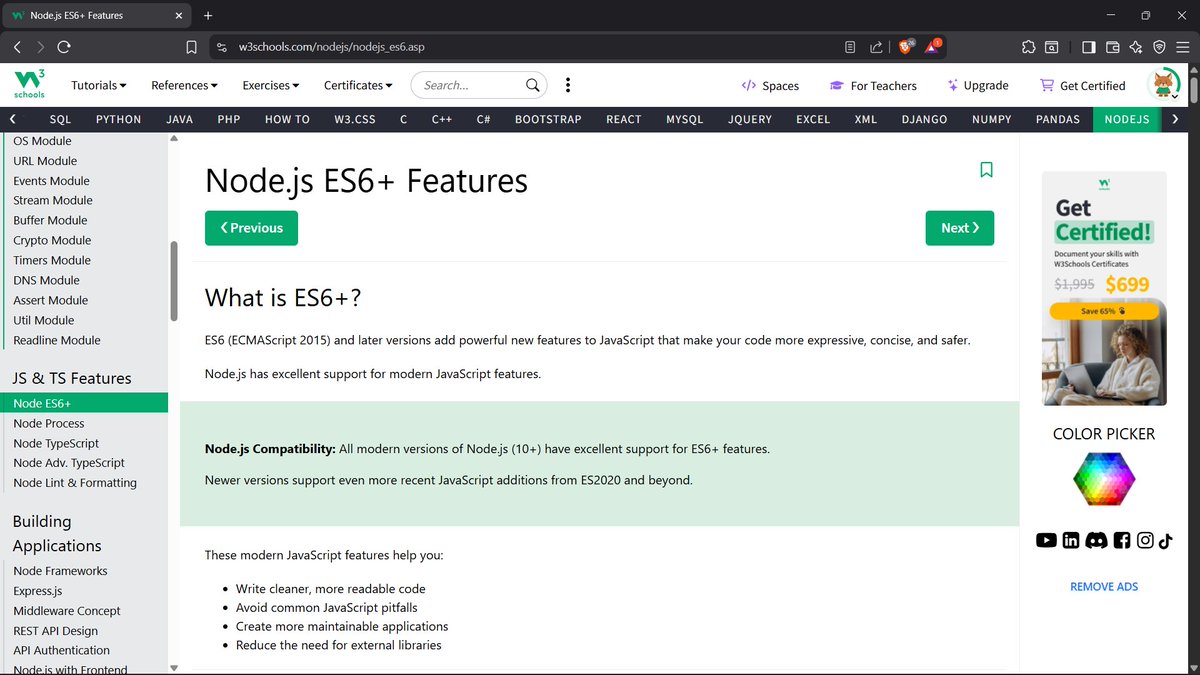
Task: Open Node TypeScript in sidebar
Action: pos(56,443)
